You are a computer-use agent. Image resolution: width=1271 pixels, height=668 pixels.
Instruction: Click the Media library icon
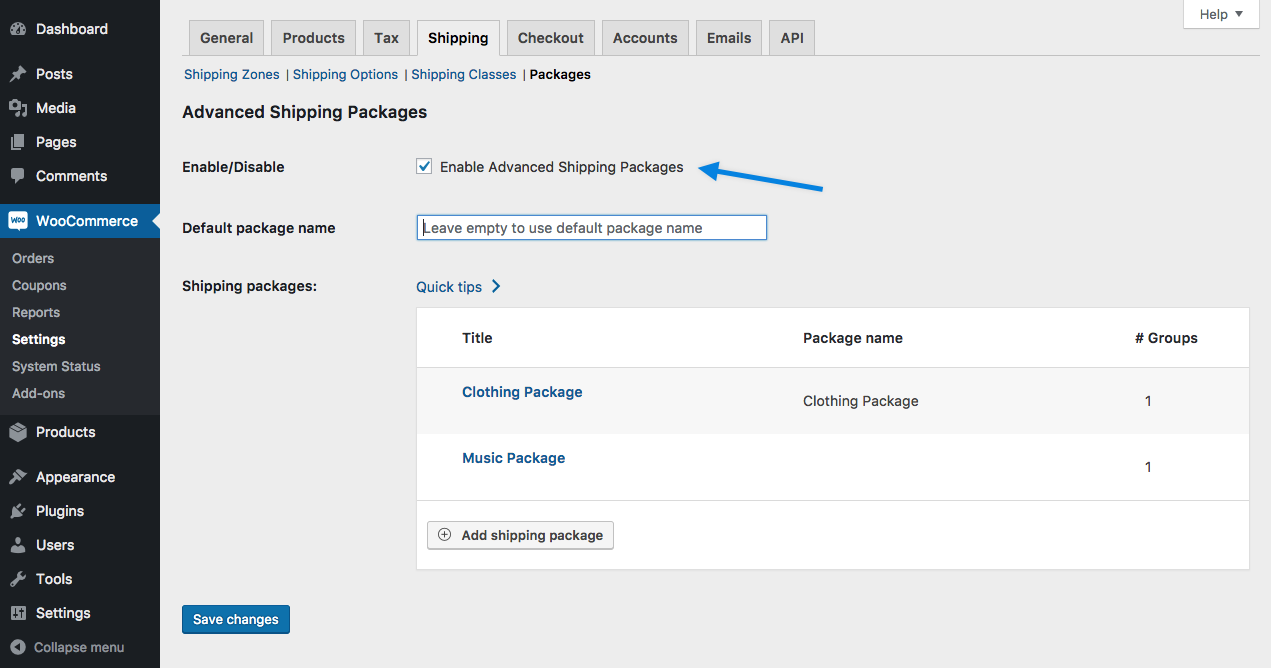point(18,108)
